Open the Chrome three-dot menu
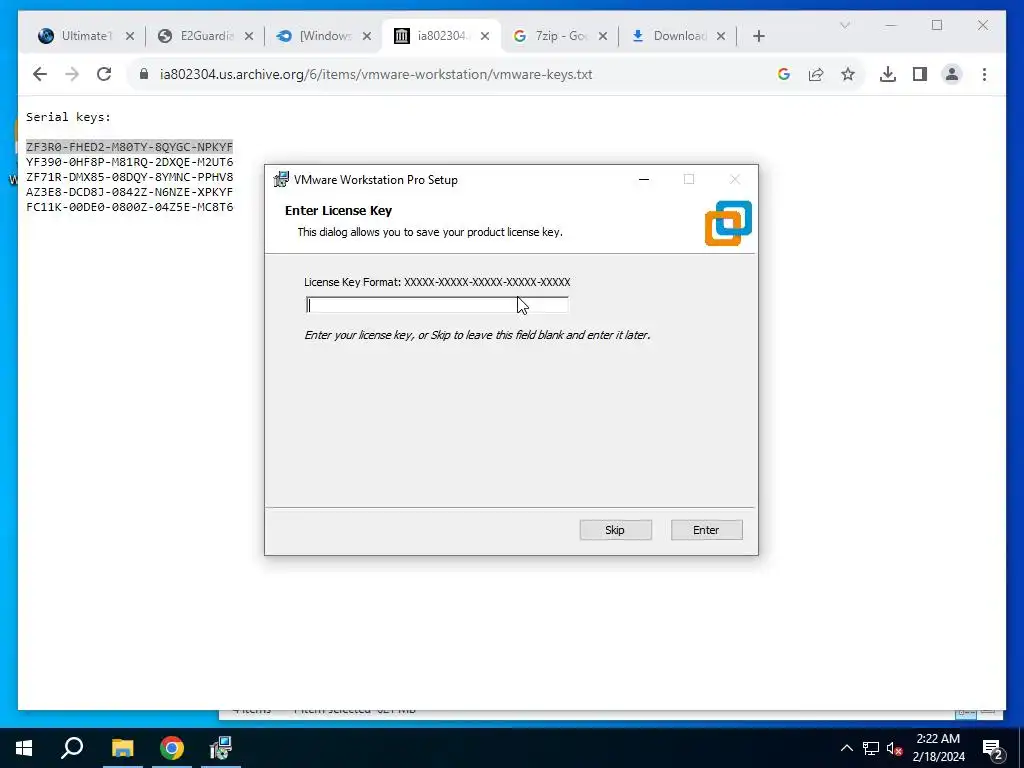The width and height of the screenshot is (1024, 768). [x=984, y=74]
